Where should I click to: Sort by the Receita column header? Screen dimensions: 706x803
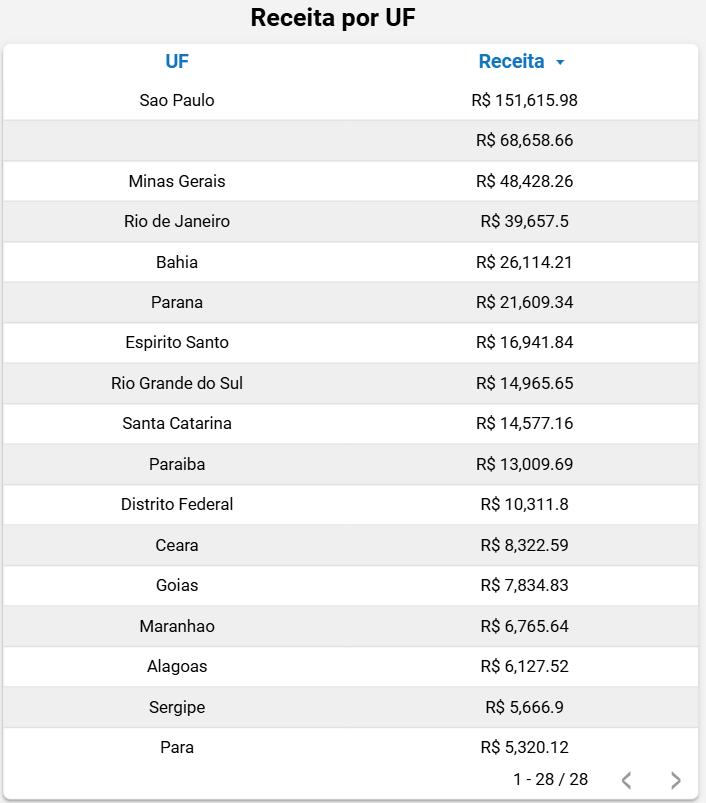point(511,61)
